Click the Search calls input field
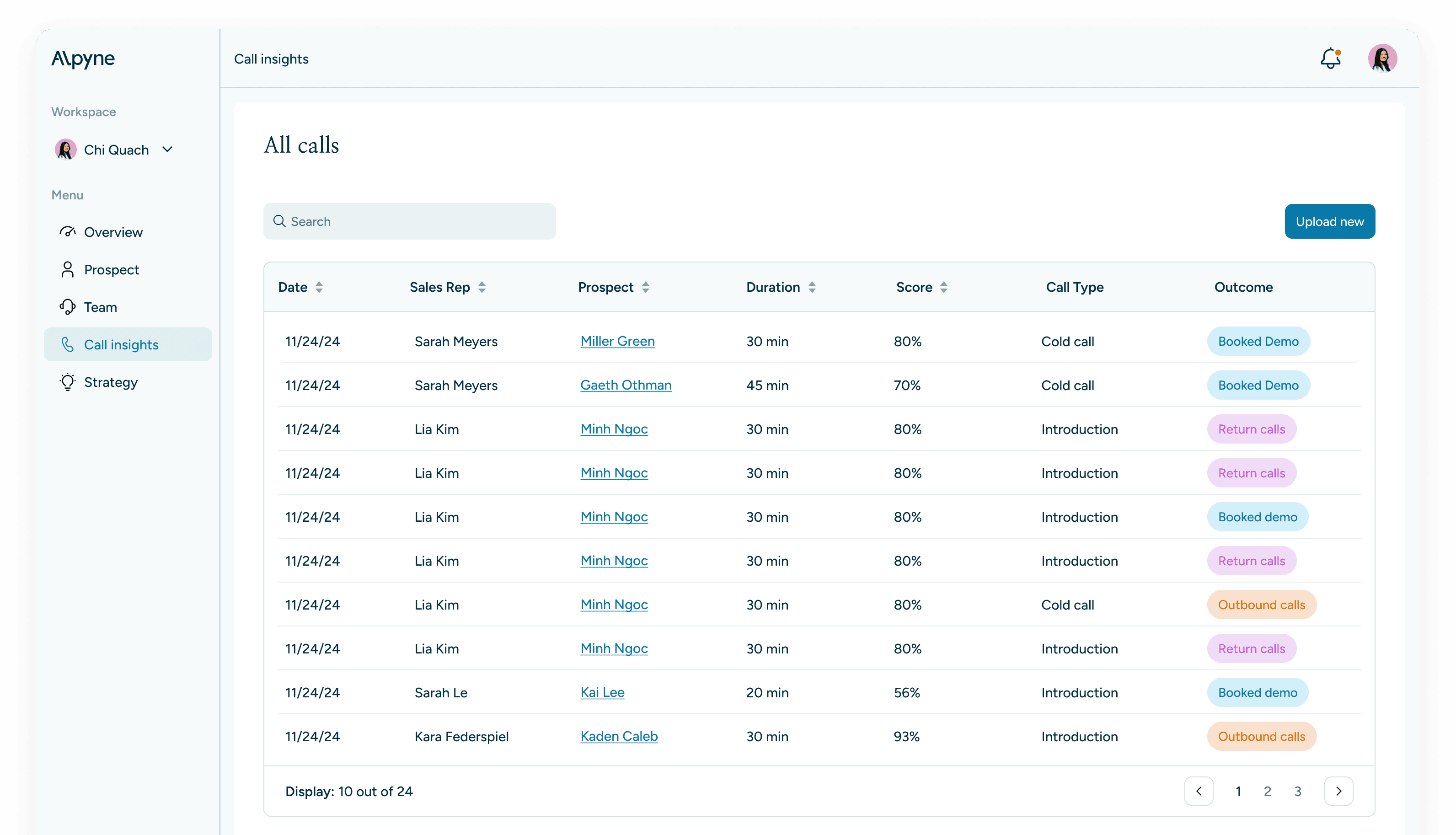 click(x=418, y=221)
